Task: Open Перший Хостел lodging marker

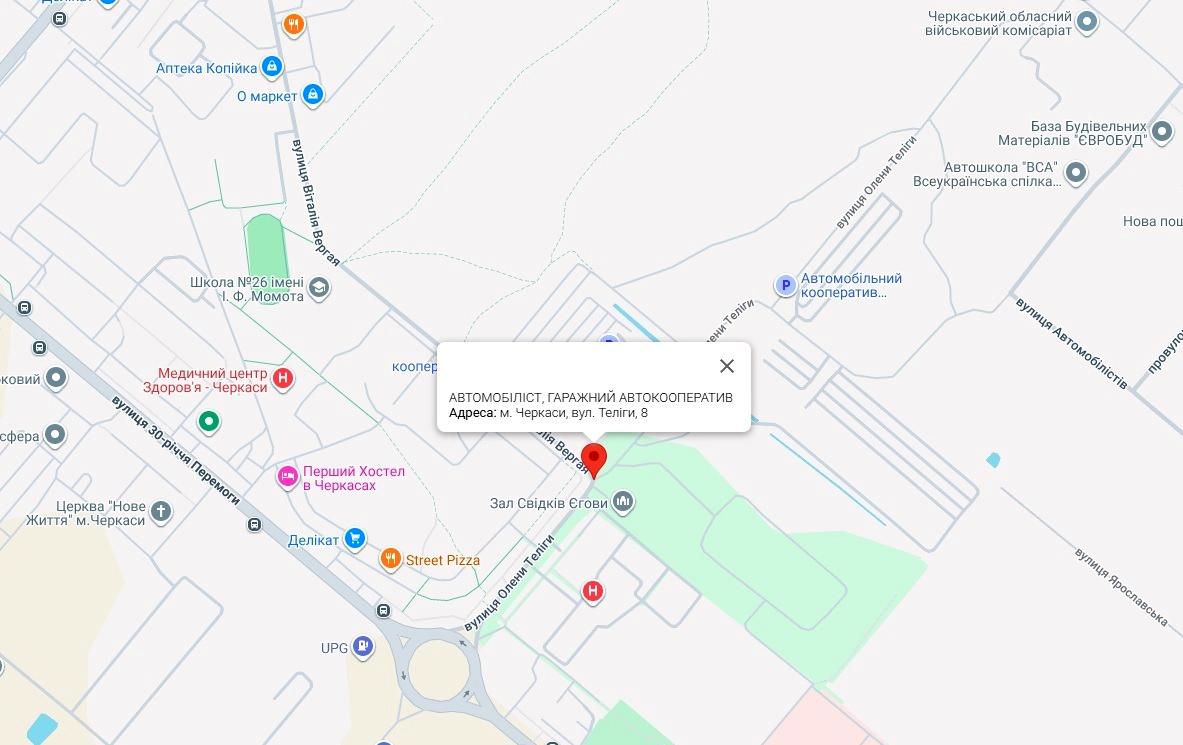Action: 287,477
